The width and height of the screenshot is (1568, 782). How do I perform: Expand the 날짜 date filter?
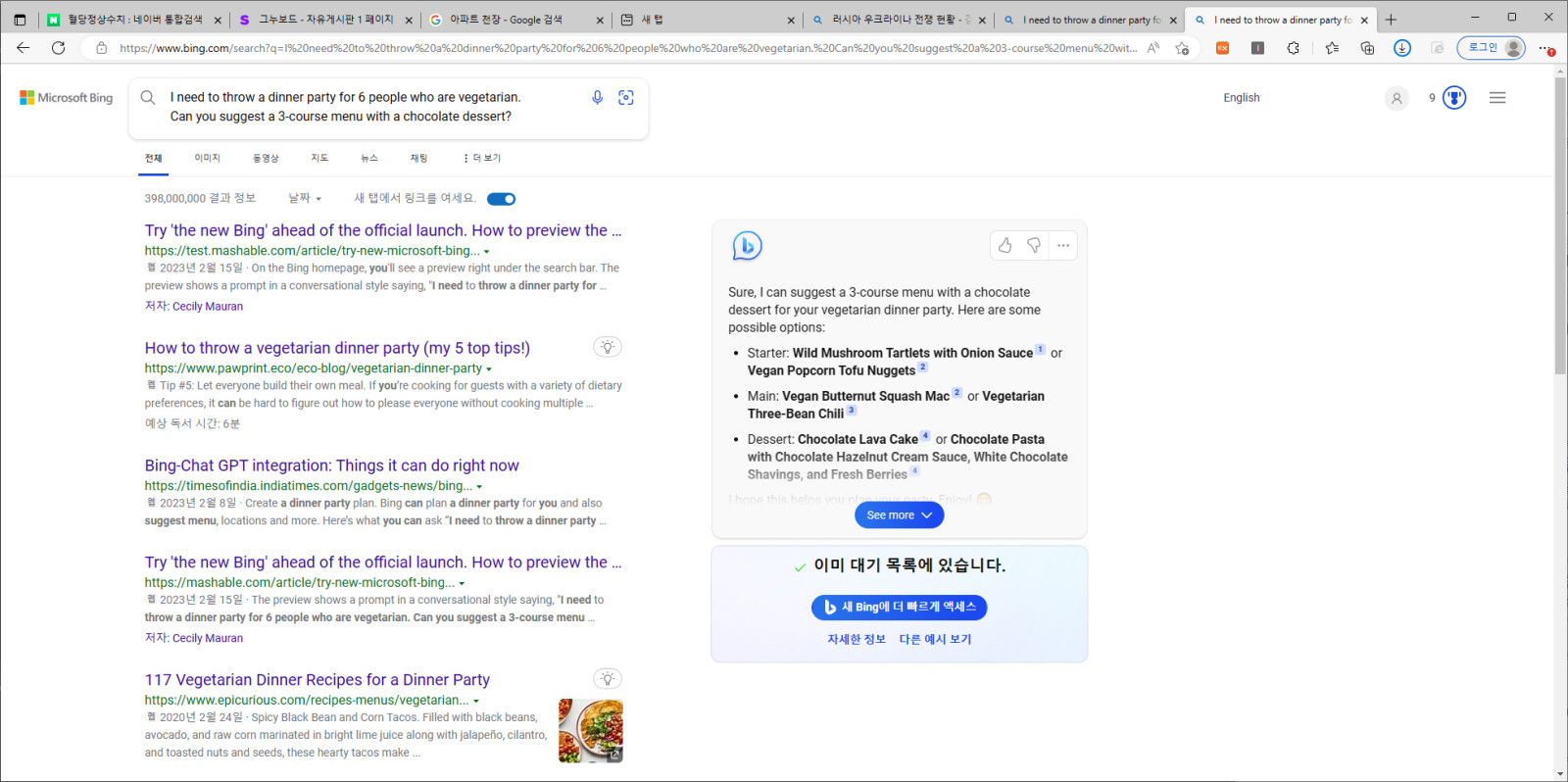(305, 198)
